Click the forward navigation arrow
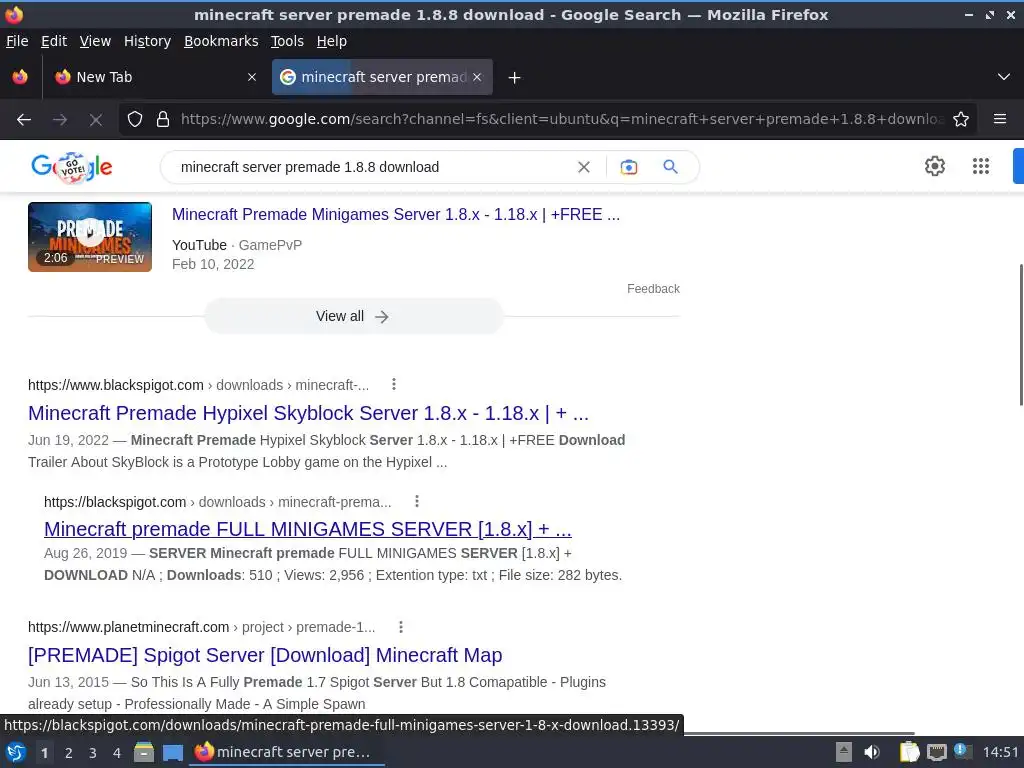Screen dimensions: 1024x768 pyautogui.click(x=60, y=120)
